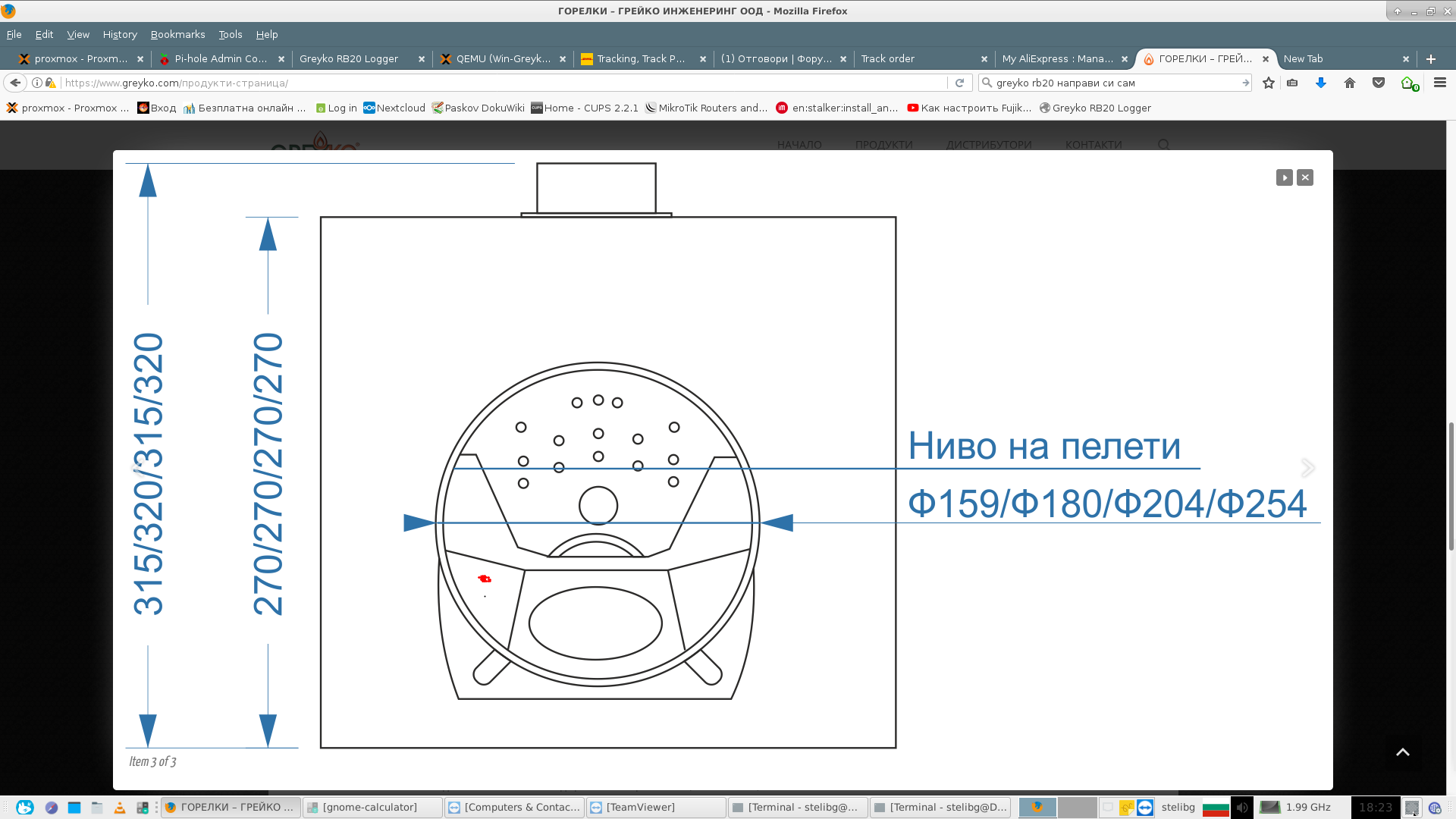Open the Bookmarks menu
The width and height of the screenshot is (1456, 819).
[x=177, y=35]
